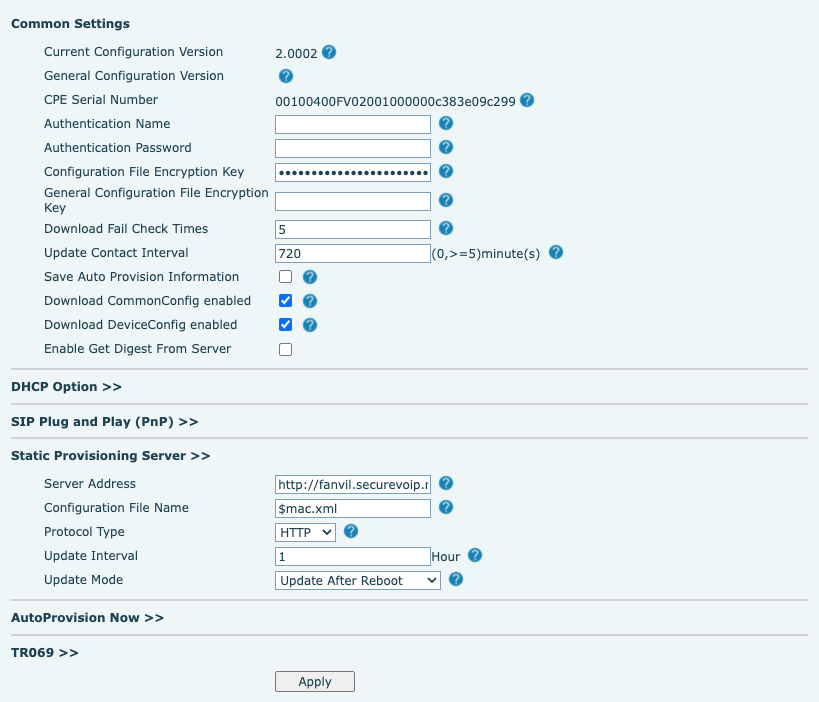This screenshot has width=819, height=702.
Task: Open help for General Configuration Version
Action: click(286, 76)
